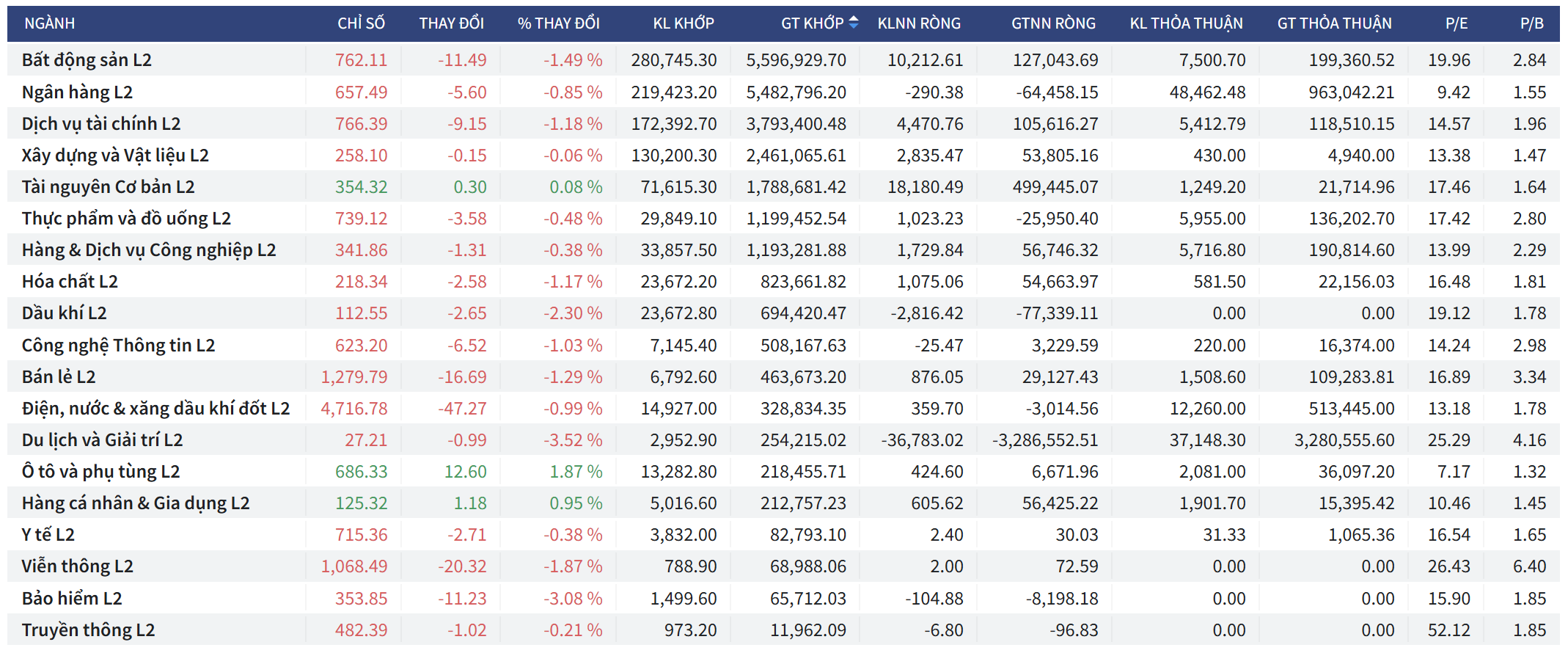Sort by CHỈ SỐ column header
Screen dimensions: 1568x653
click(361, 23)
